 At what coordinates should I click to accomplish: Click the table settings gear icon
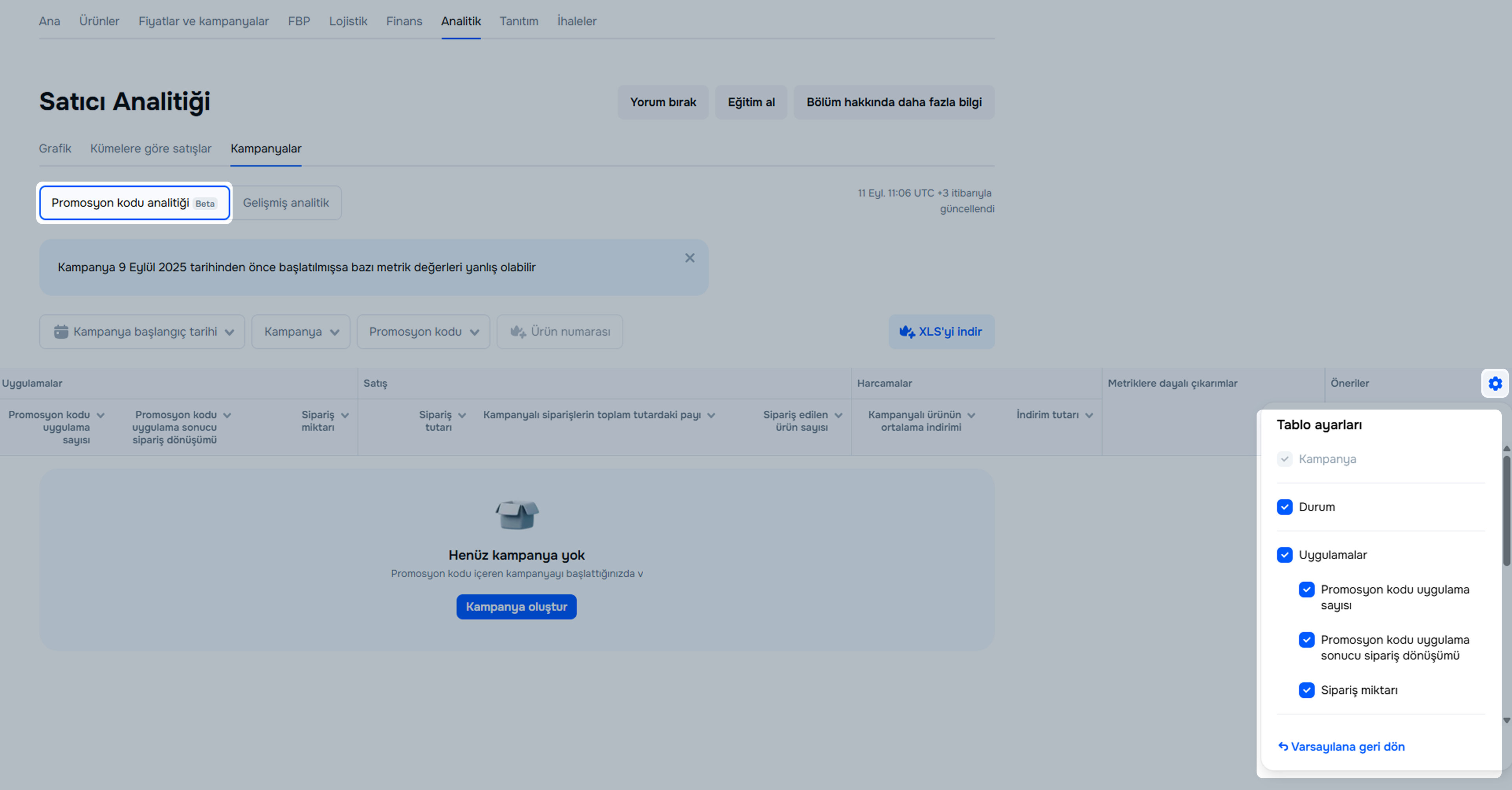1494,383
